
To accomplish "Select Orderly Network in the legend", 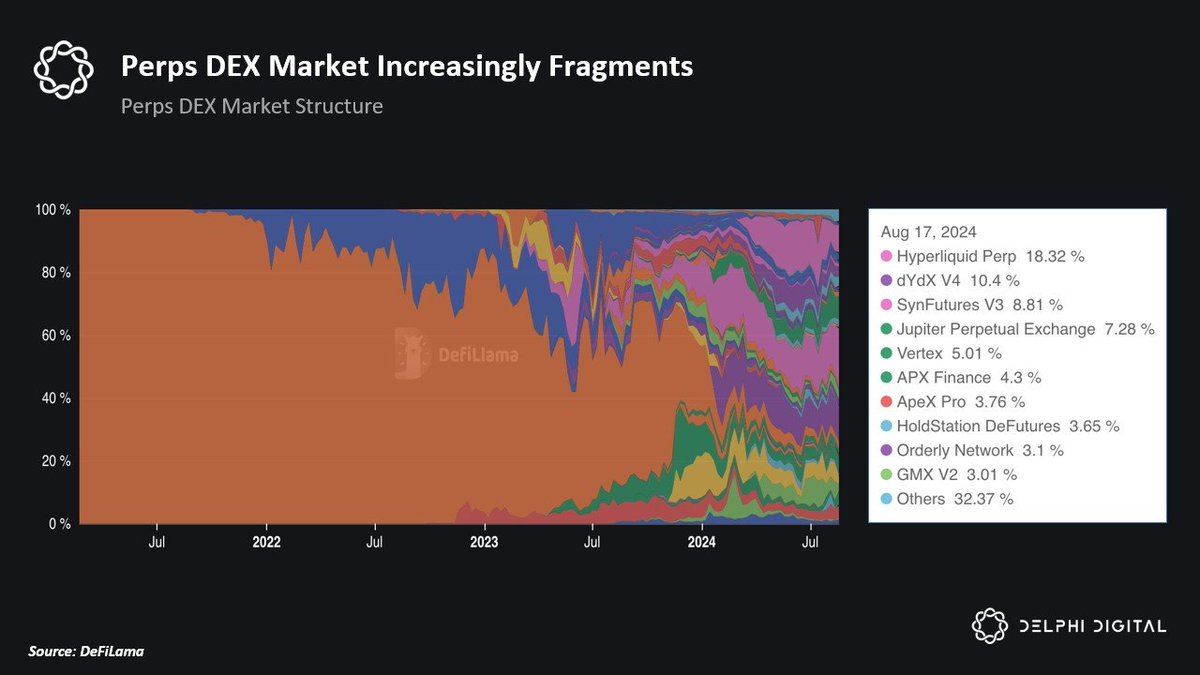I will (980, 451).
